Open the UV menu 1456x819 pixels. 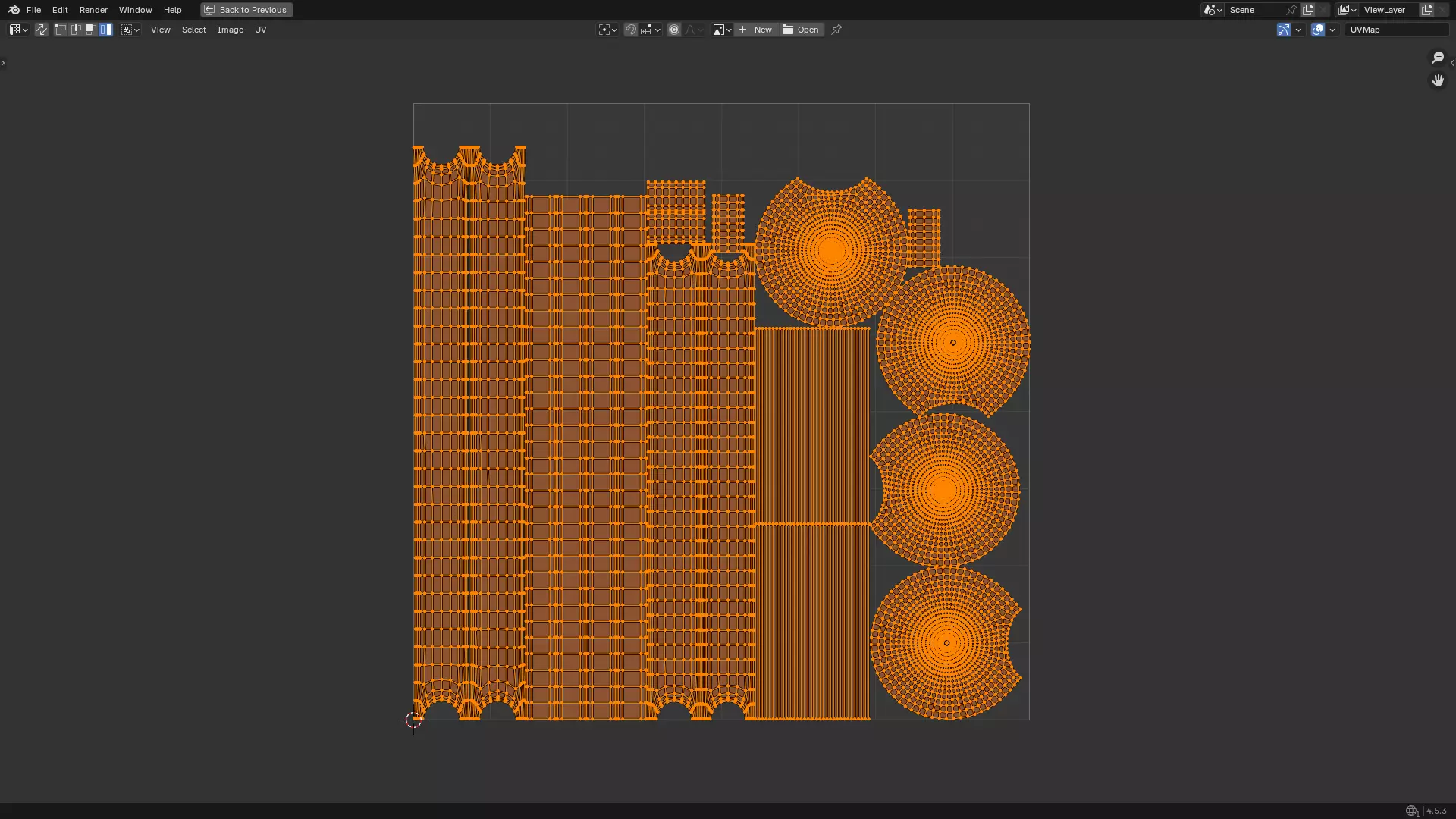pos(260,30)
